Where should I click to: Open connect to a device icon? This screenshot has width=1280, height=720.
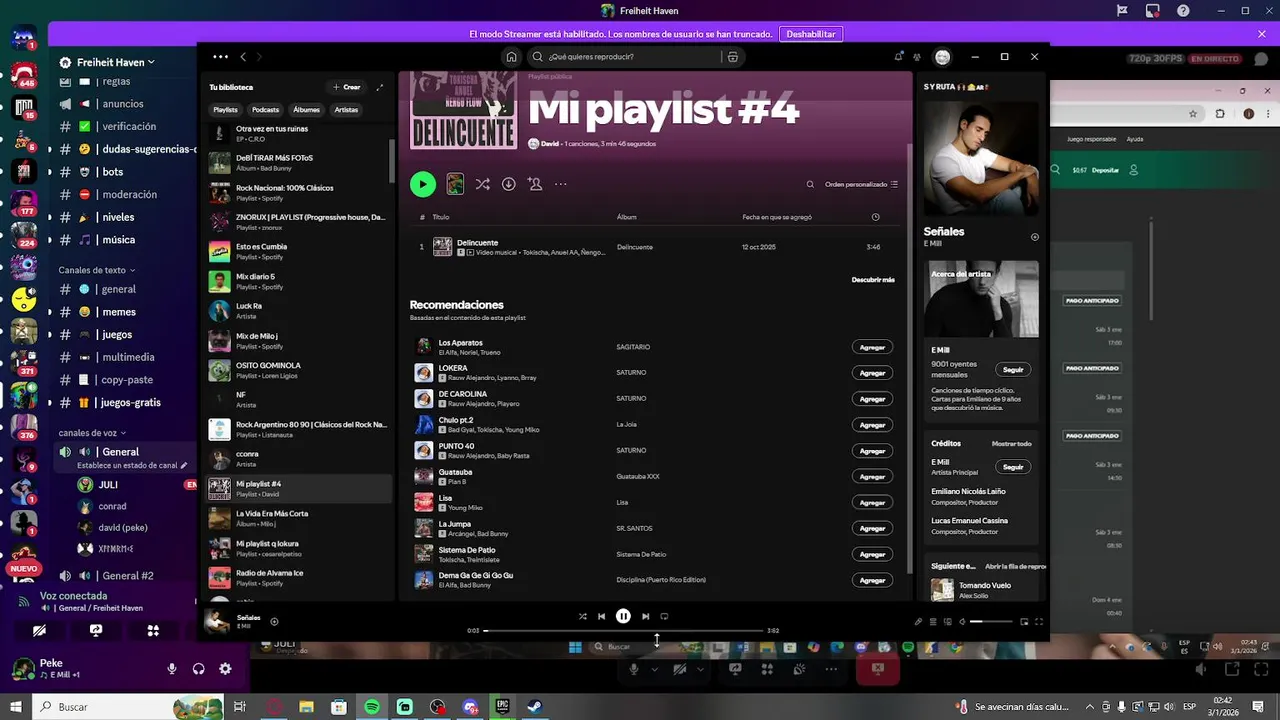coord(948,621)
